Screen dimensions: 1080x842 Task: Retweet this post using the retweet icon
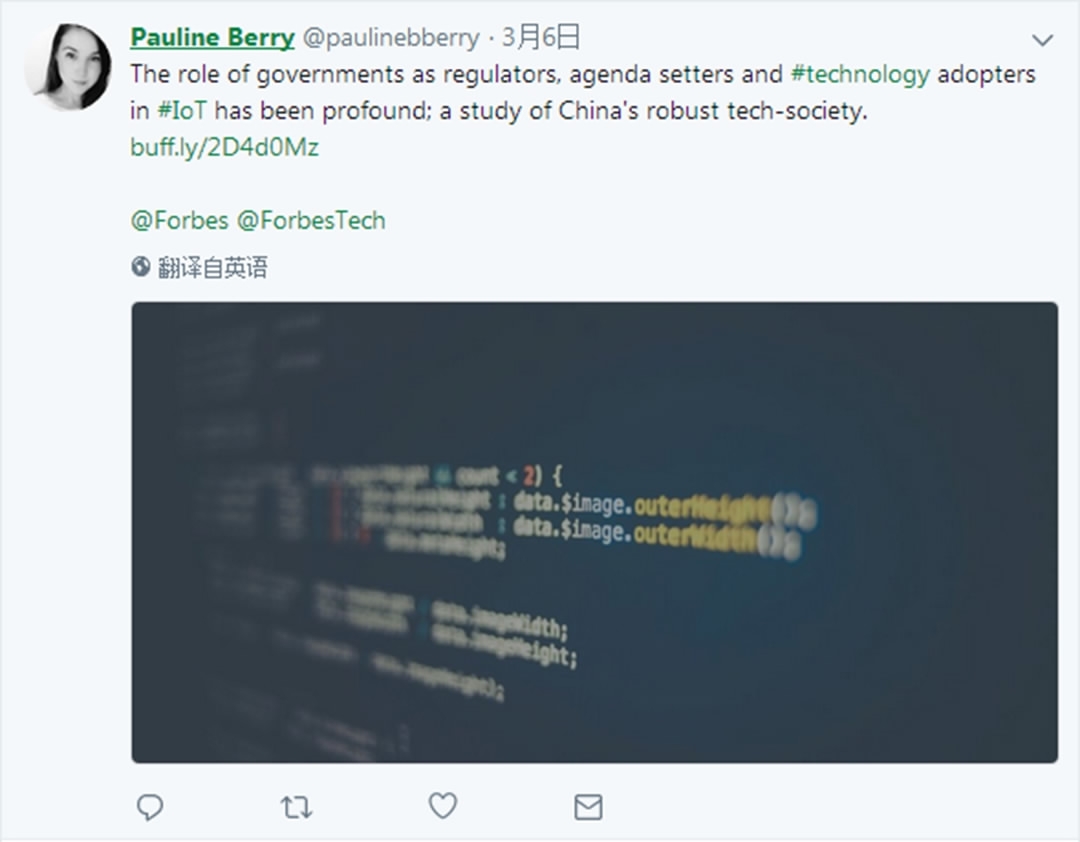[x=296, y=807]
